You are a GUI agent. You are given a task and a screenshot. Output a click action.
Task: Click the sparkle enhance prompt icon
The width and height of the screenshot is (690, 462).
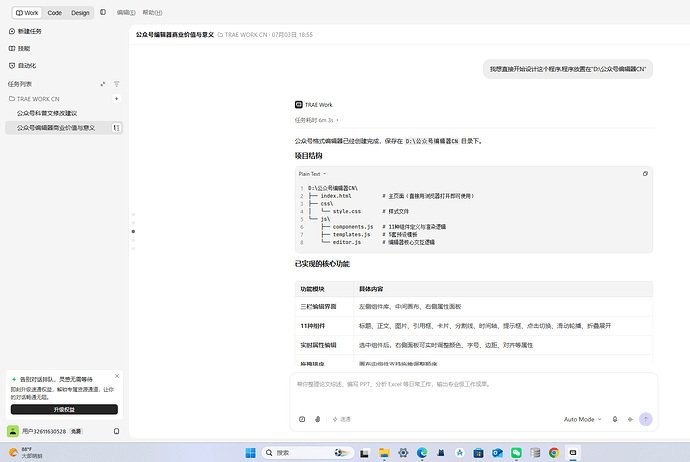pos(630,419)
